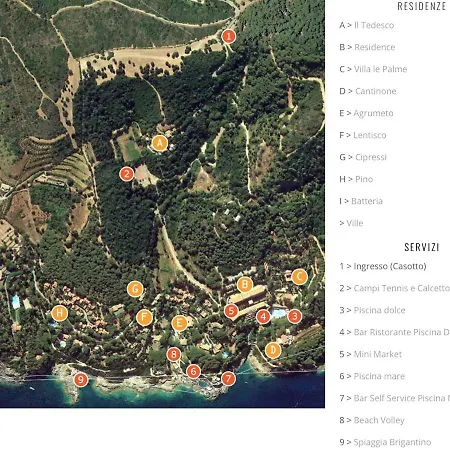Open the 'A > Il Tedesco' link
Viewport: 450px width, 450px height.
[x=367, y=25]
